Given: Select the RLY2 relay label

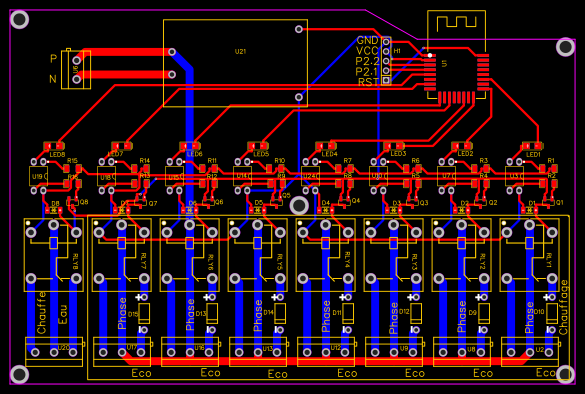Looking at the screenshot, I should point(482,261).
